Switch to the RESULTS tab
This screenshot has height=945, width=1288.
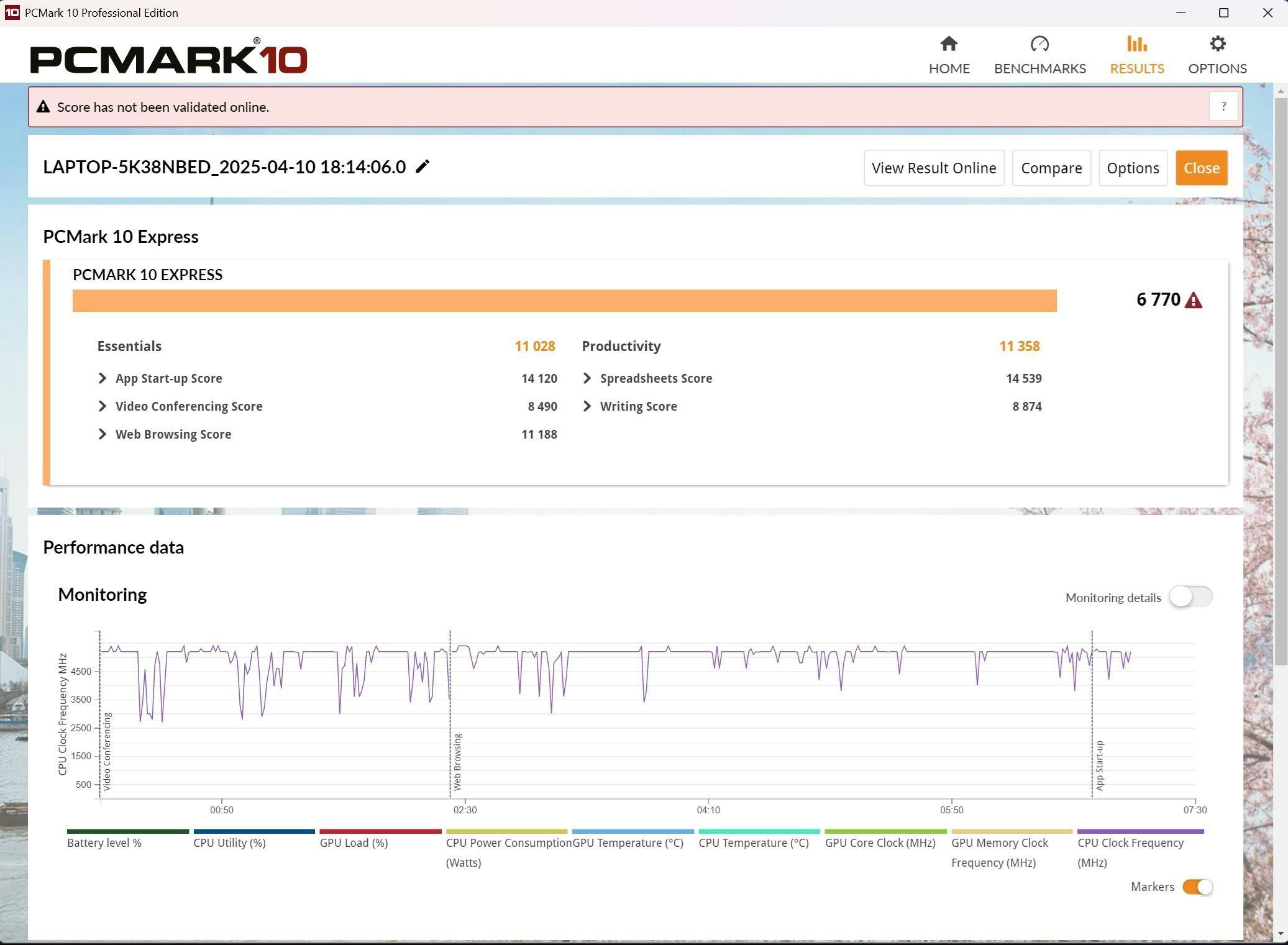(x=1136, y=55)
